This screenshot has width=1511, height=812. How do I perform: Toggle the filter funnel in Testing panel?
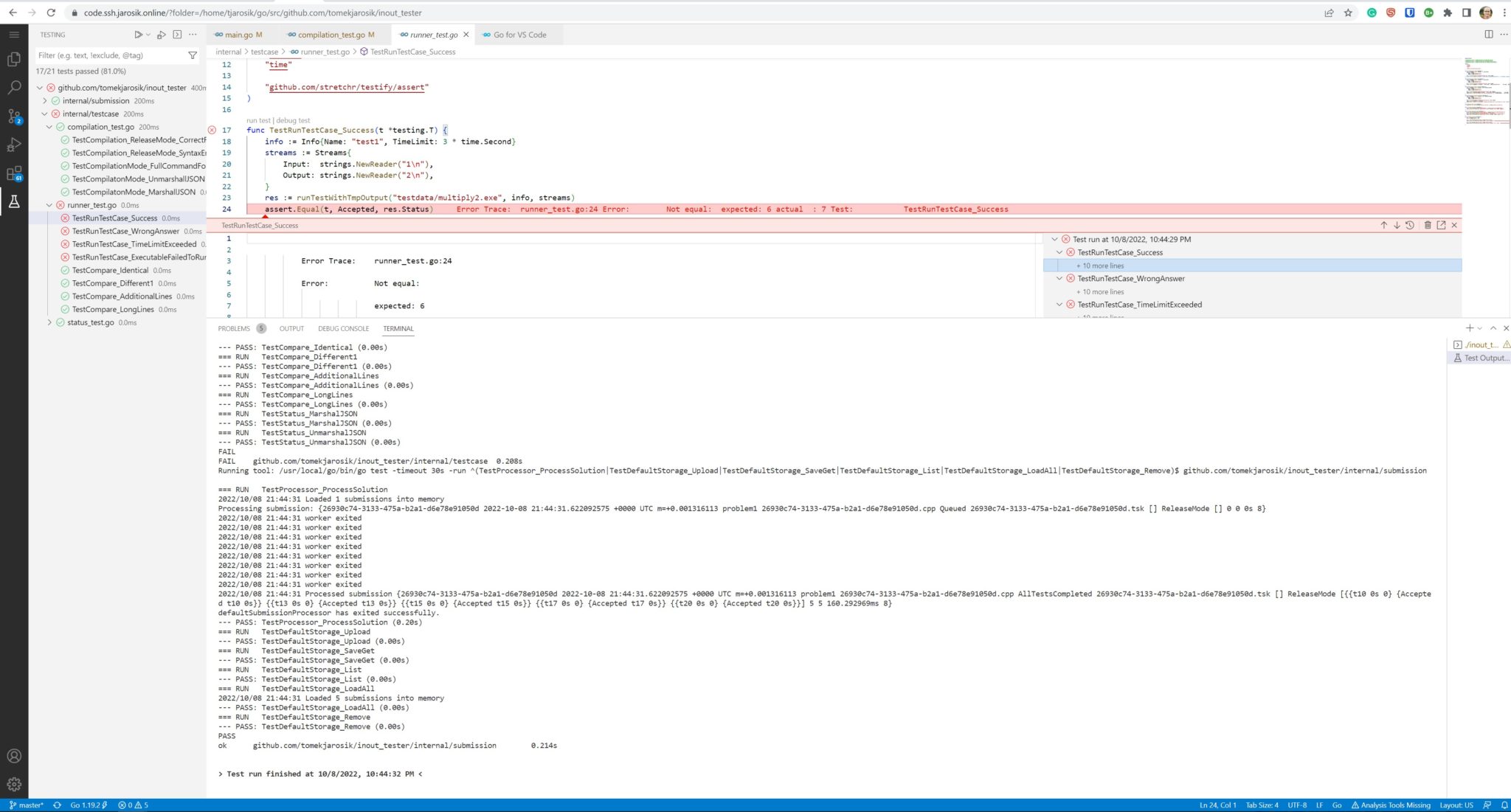point(192,55)
